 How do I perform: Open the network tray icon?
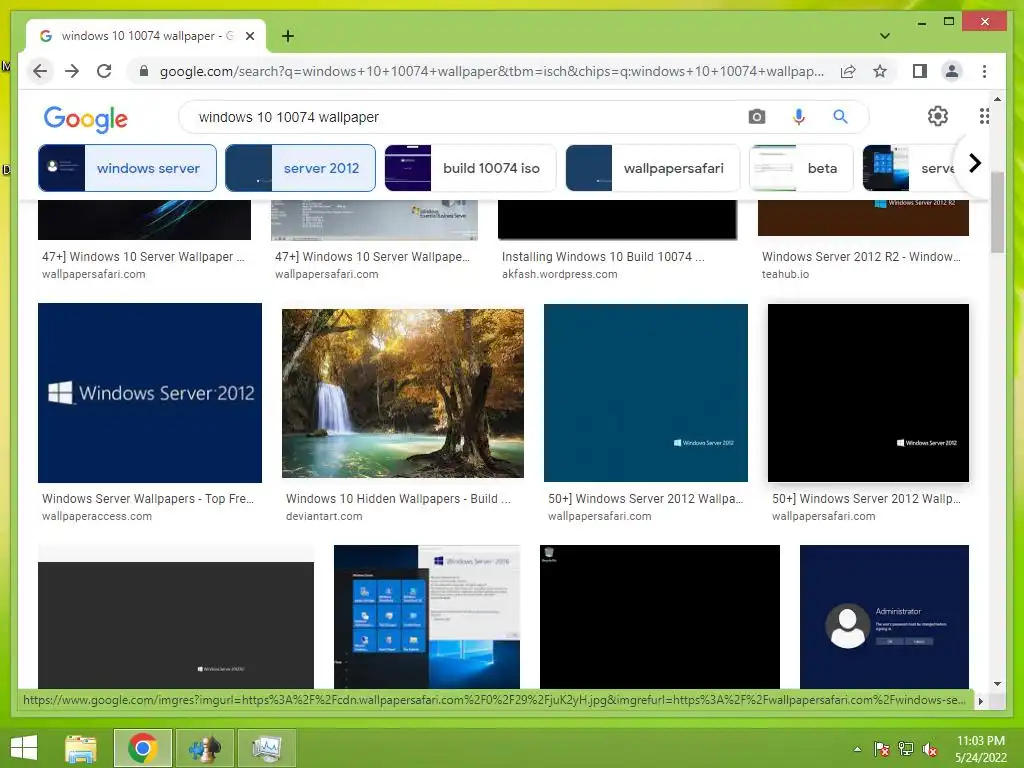click(906, 749)
